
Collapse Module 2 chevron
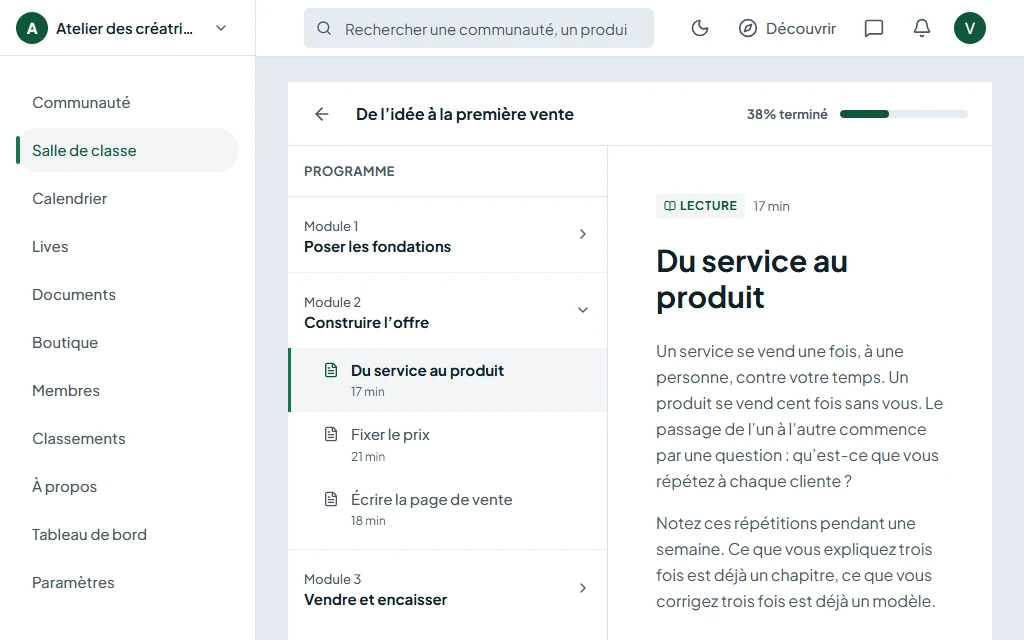(x=583, y=310)
